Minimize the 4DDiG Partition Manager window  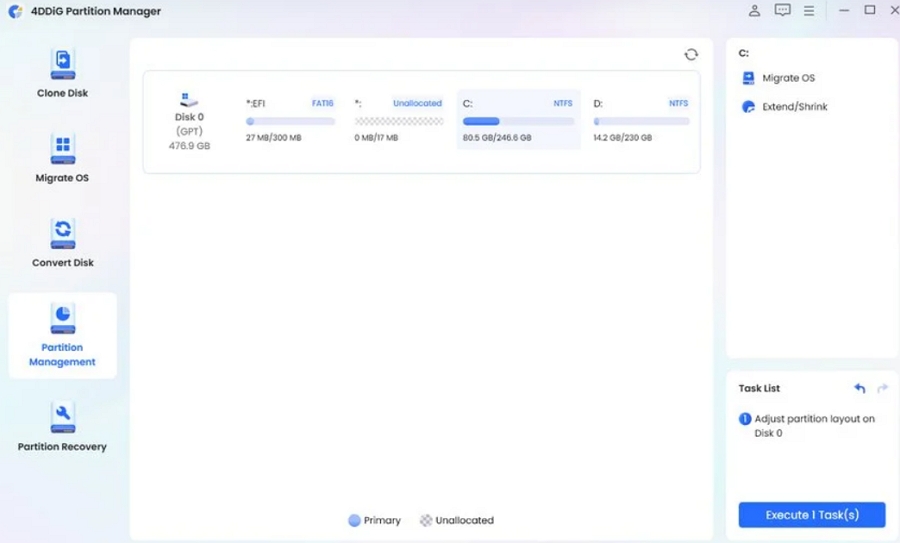844,10
